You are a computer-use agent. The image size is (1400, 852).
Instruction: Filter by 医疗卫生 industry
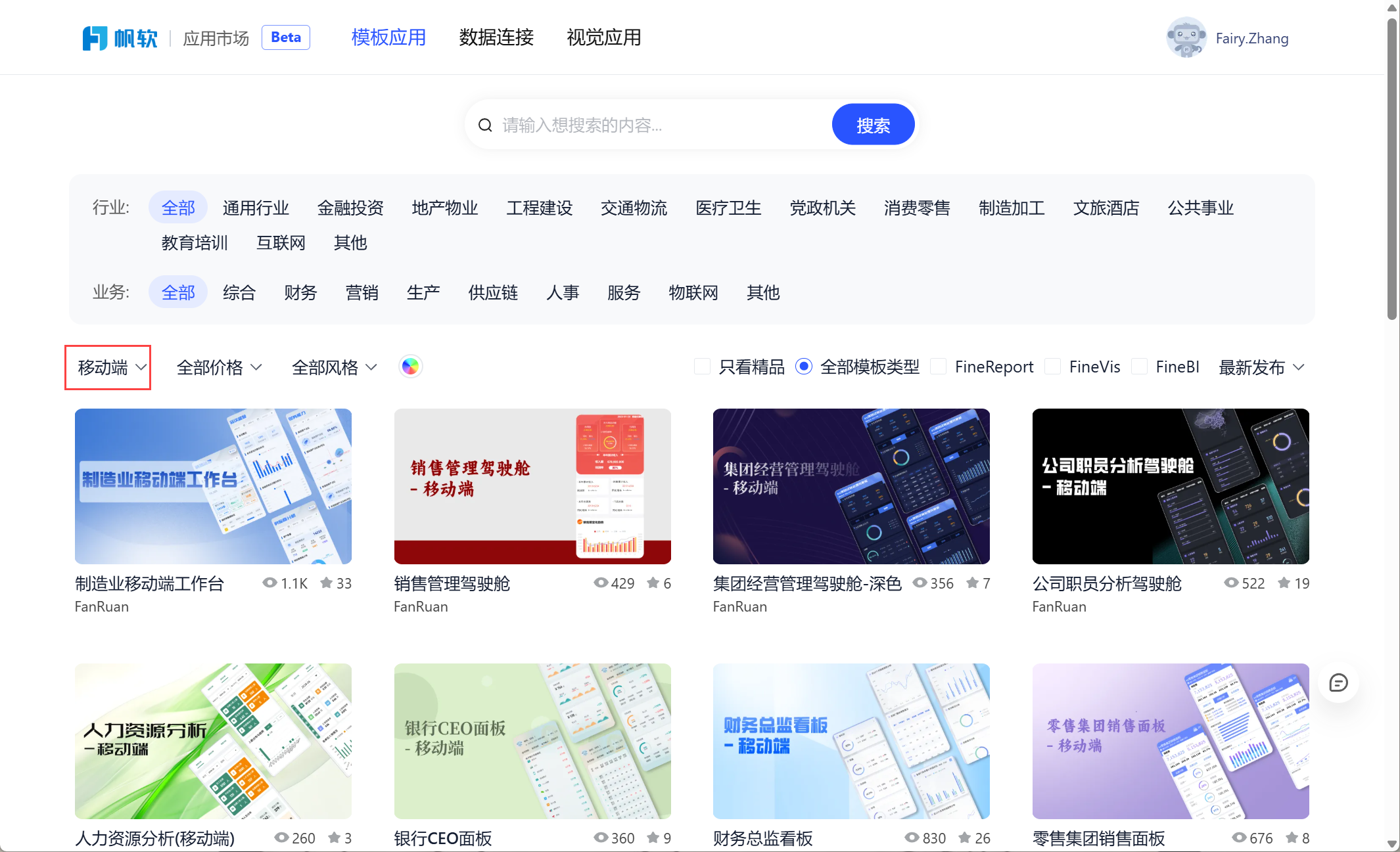(728, 208)
